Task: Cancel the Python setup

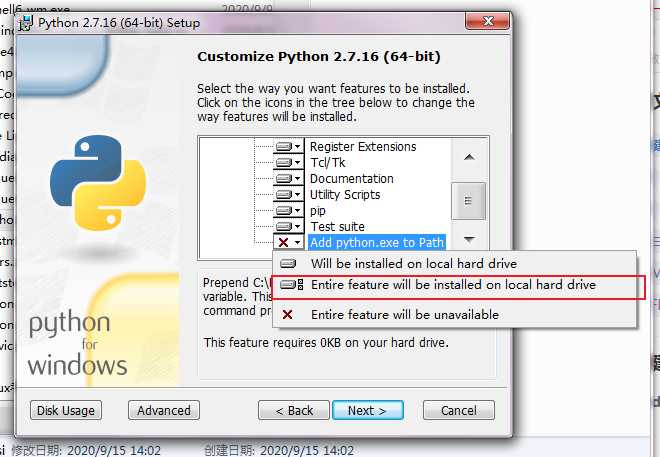Action: click(459, 410)
